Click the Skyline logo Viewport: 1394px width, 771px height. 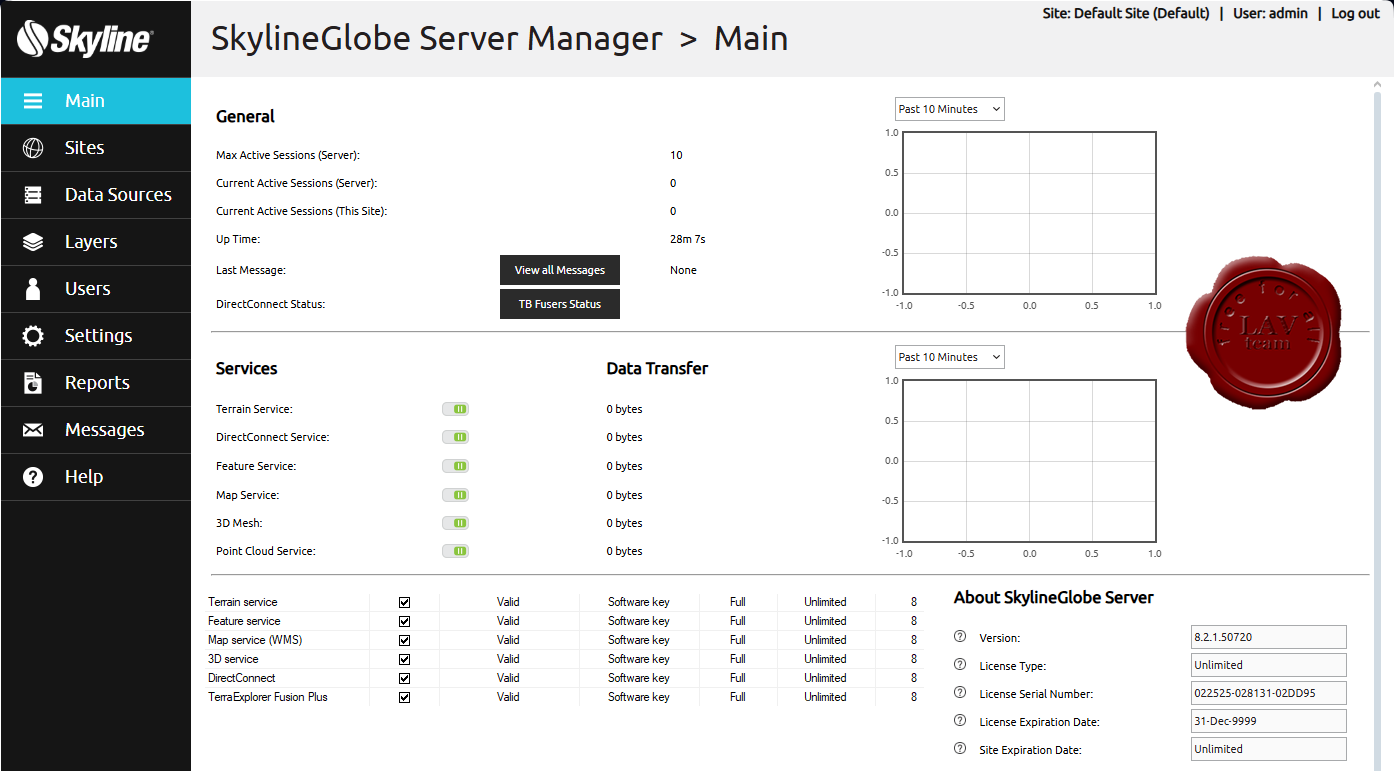(85, 39)
